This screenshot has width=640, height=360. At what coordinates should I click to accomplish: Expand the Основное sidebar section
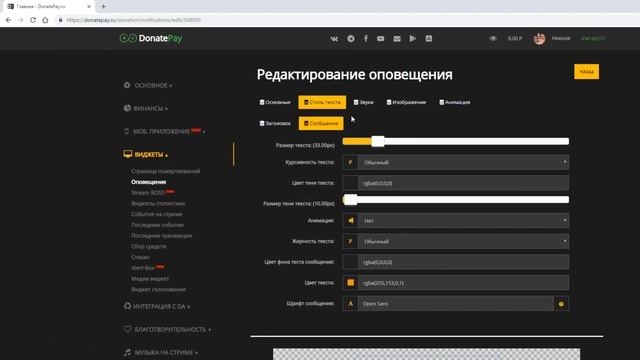[x=148, y=85]
